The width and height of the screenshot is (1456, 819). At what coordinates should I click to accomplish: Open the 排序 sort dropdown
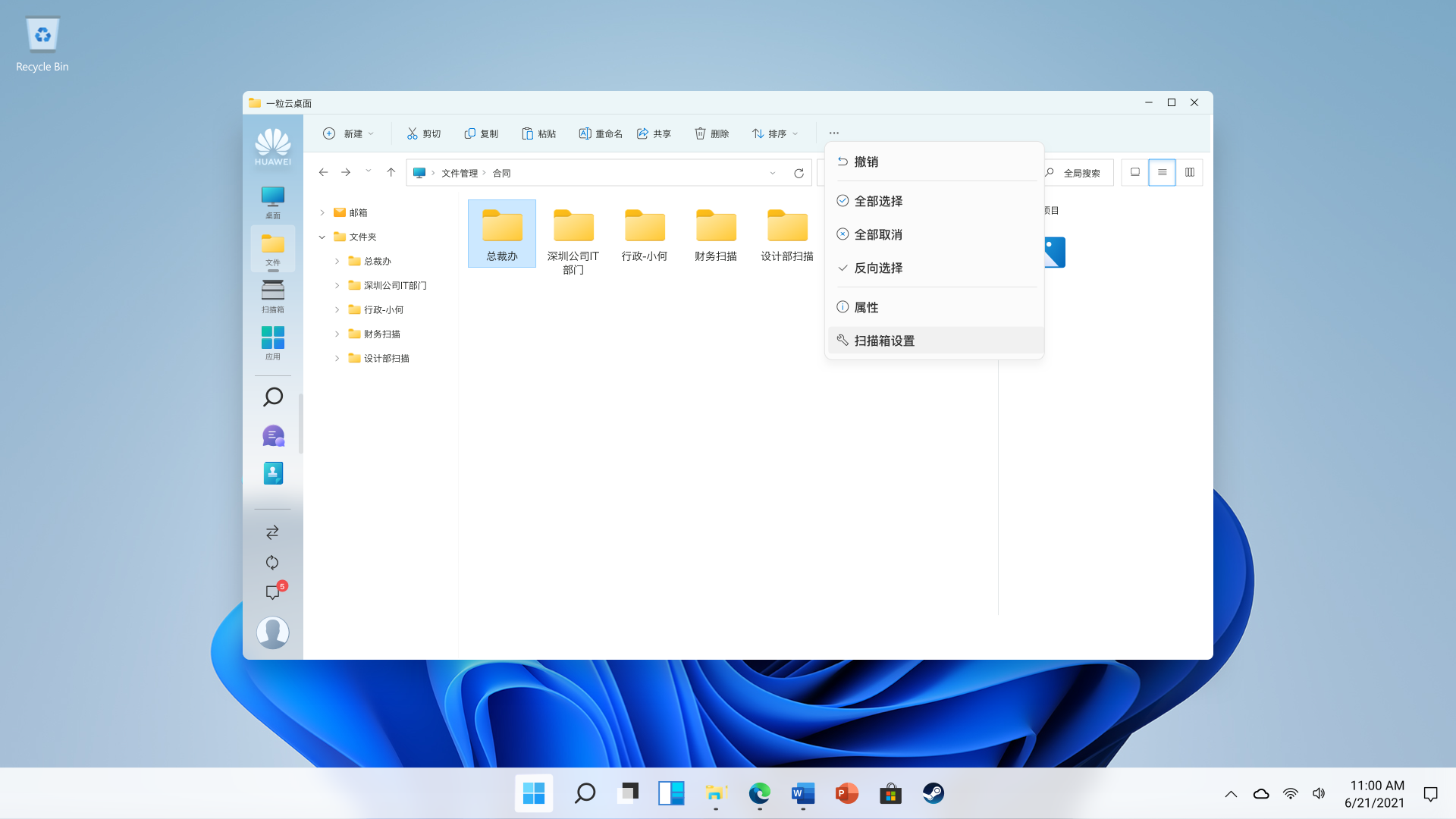click(775, 133)
